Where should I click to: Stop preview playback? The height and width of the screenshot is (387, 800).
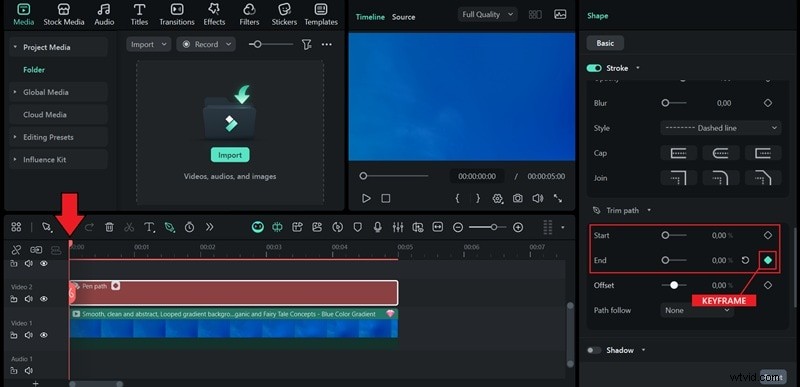coord(386,198)
